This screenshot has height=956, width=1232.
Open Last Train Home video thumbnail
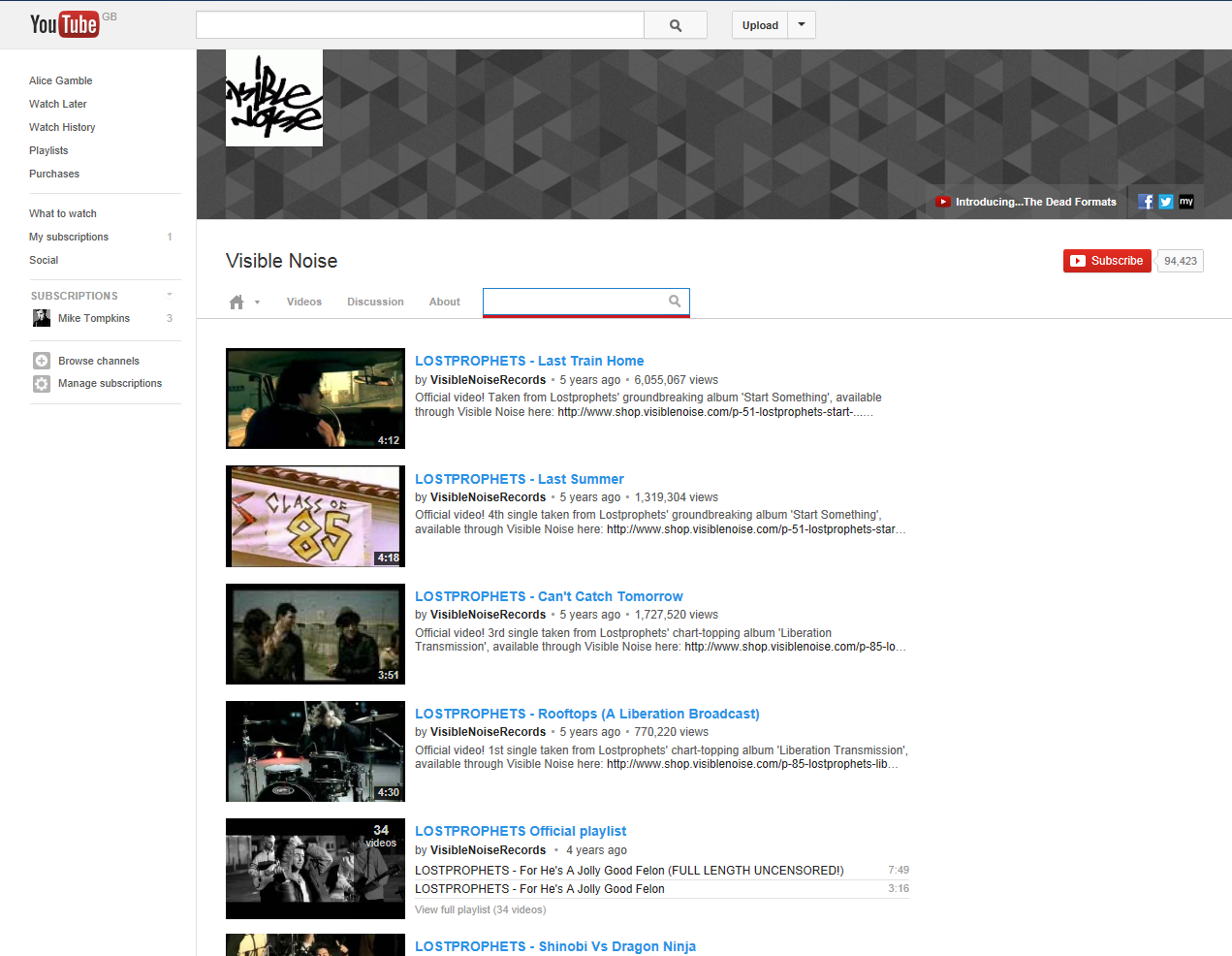tap(315, 398)
